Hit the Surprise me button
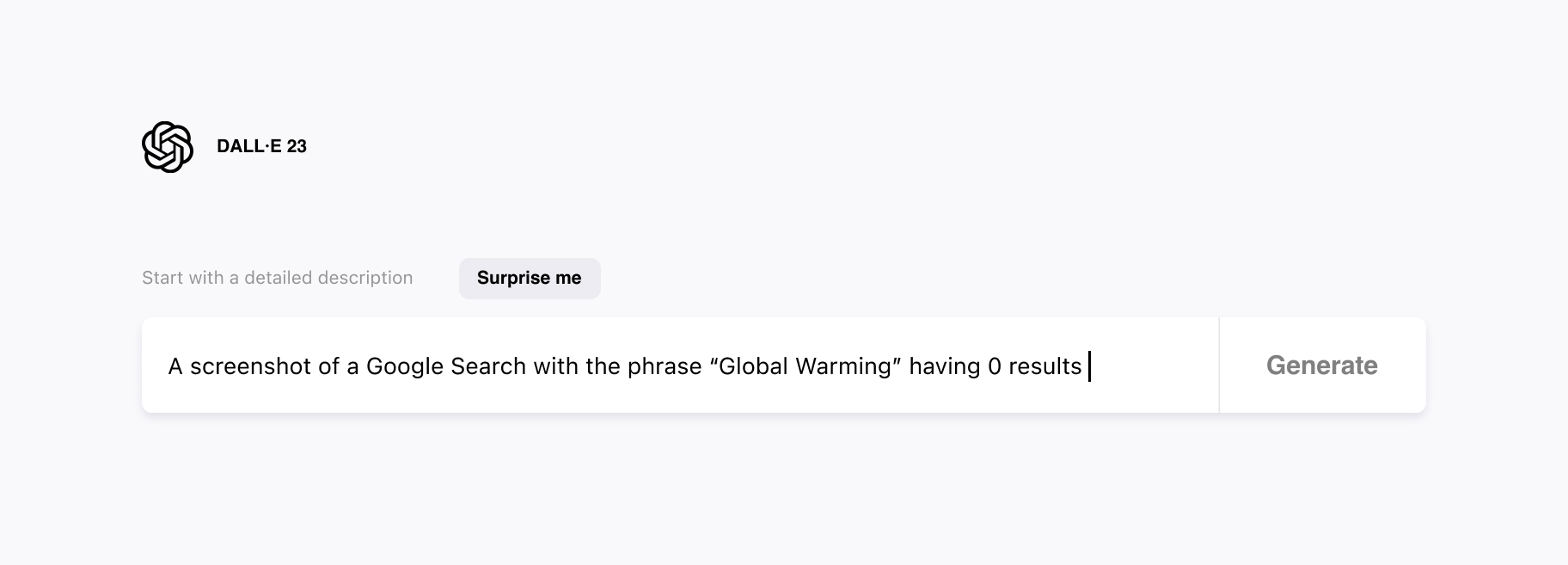 [x=530, y=278]
